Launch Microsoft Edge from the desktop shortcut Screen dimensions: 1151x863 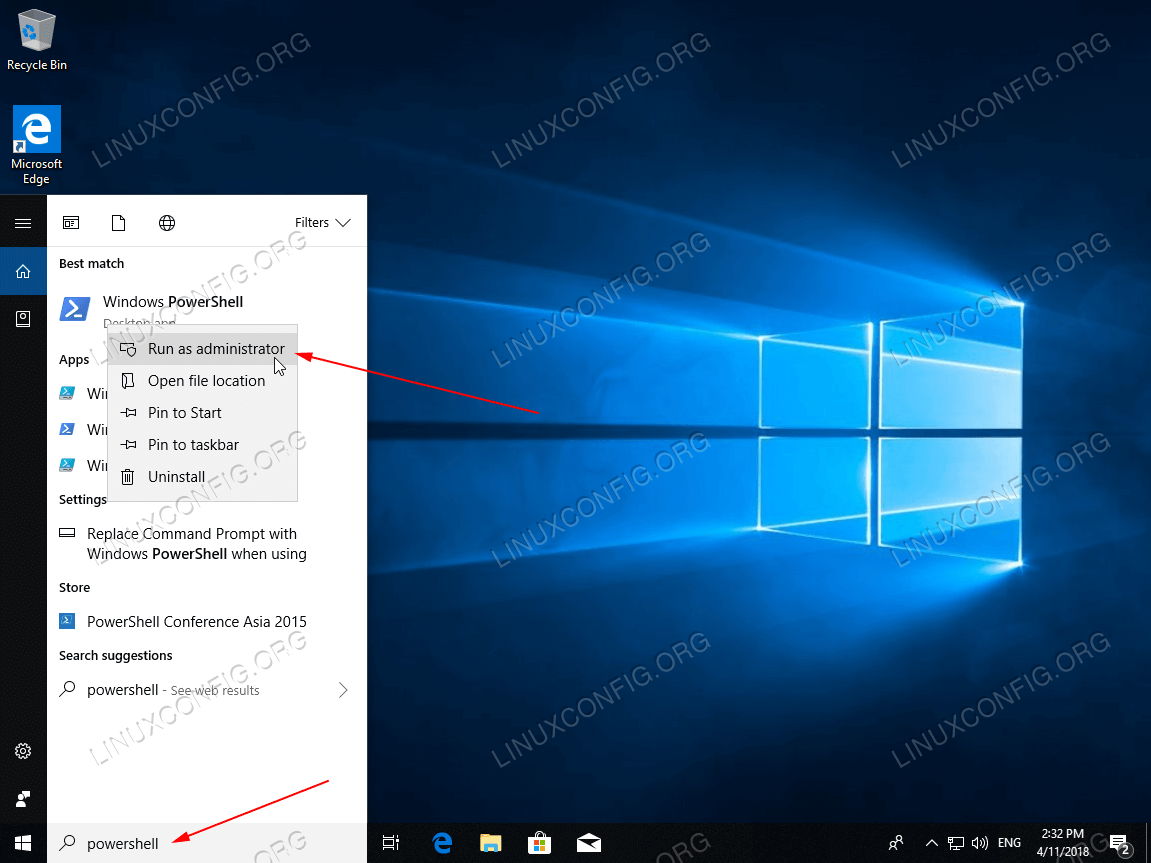pos(36,145)
